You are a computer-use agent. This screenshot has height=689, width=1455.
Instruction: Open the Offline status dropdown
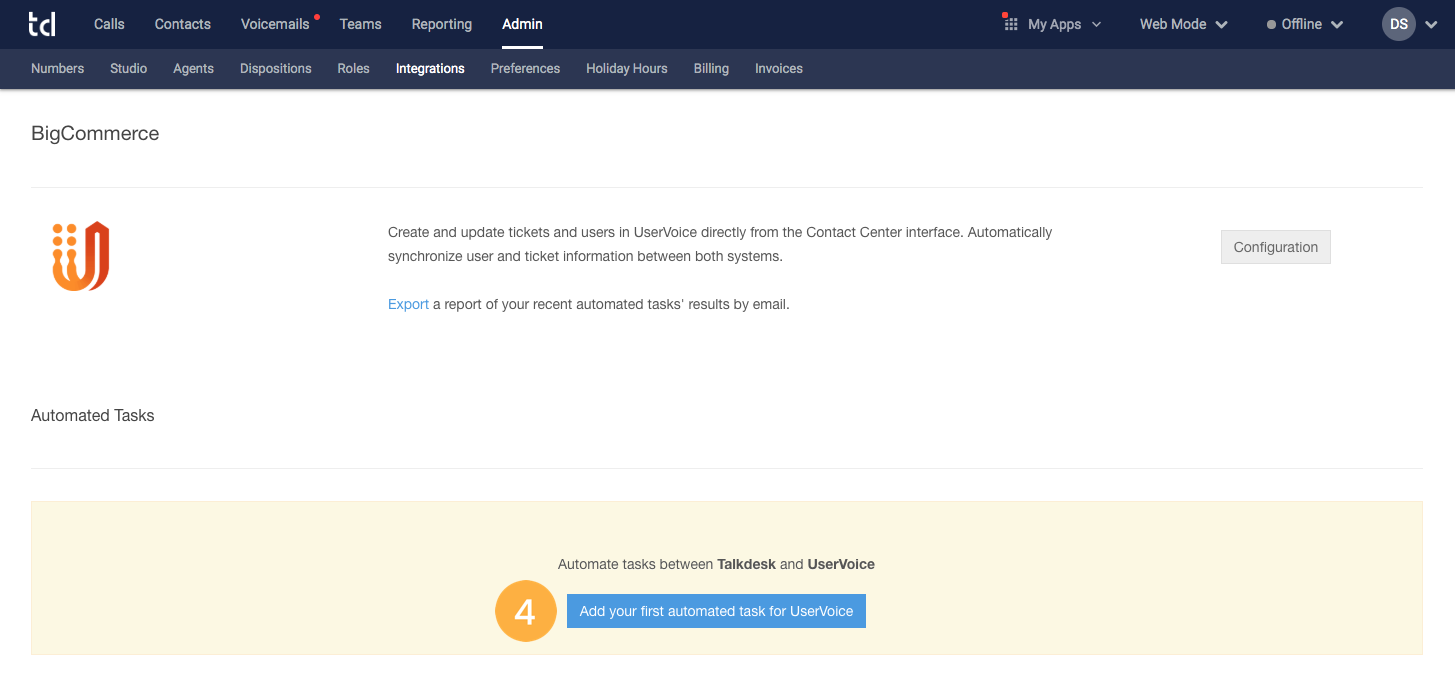1305,24
